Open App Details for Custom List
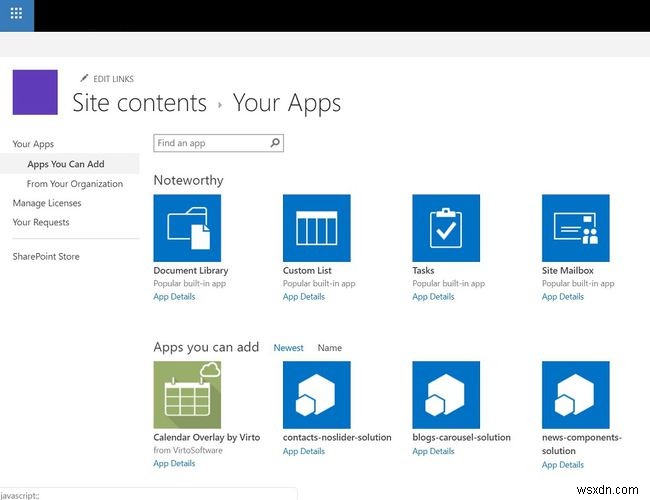Screen dimensions: 650x500 pos(304,296)
